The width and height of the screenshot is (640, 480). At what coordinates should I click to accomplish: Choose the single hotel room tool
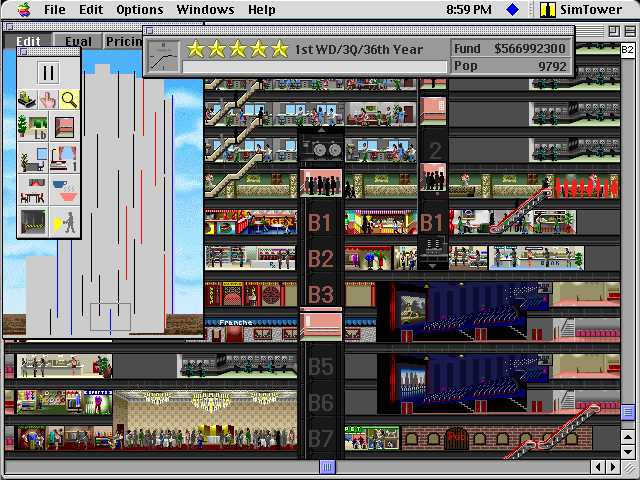point(64,158)
